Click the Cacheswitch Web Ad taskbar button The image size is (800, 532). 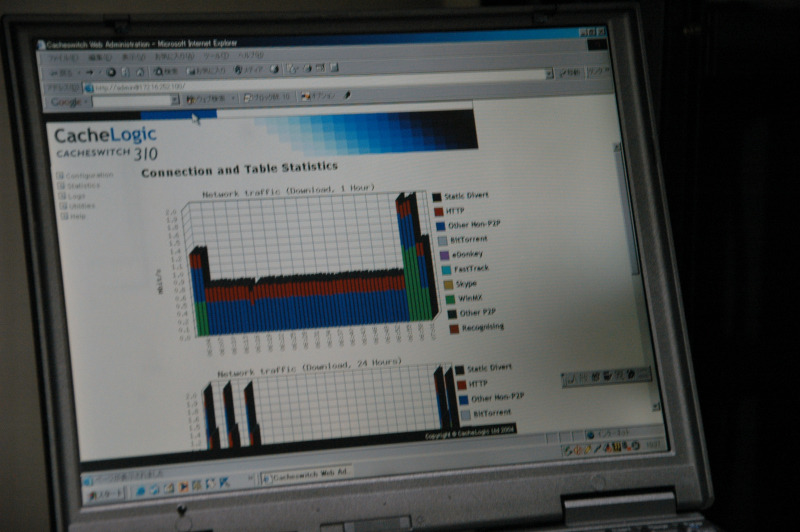pyautogui.click(x=306, y=474)
